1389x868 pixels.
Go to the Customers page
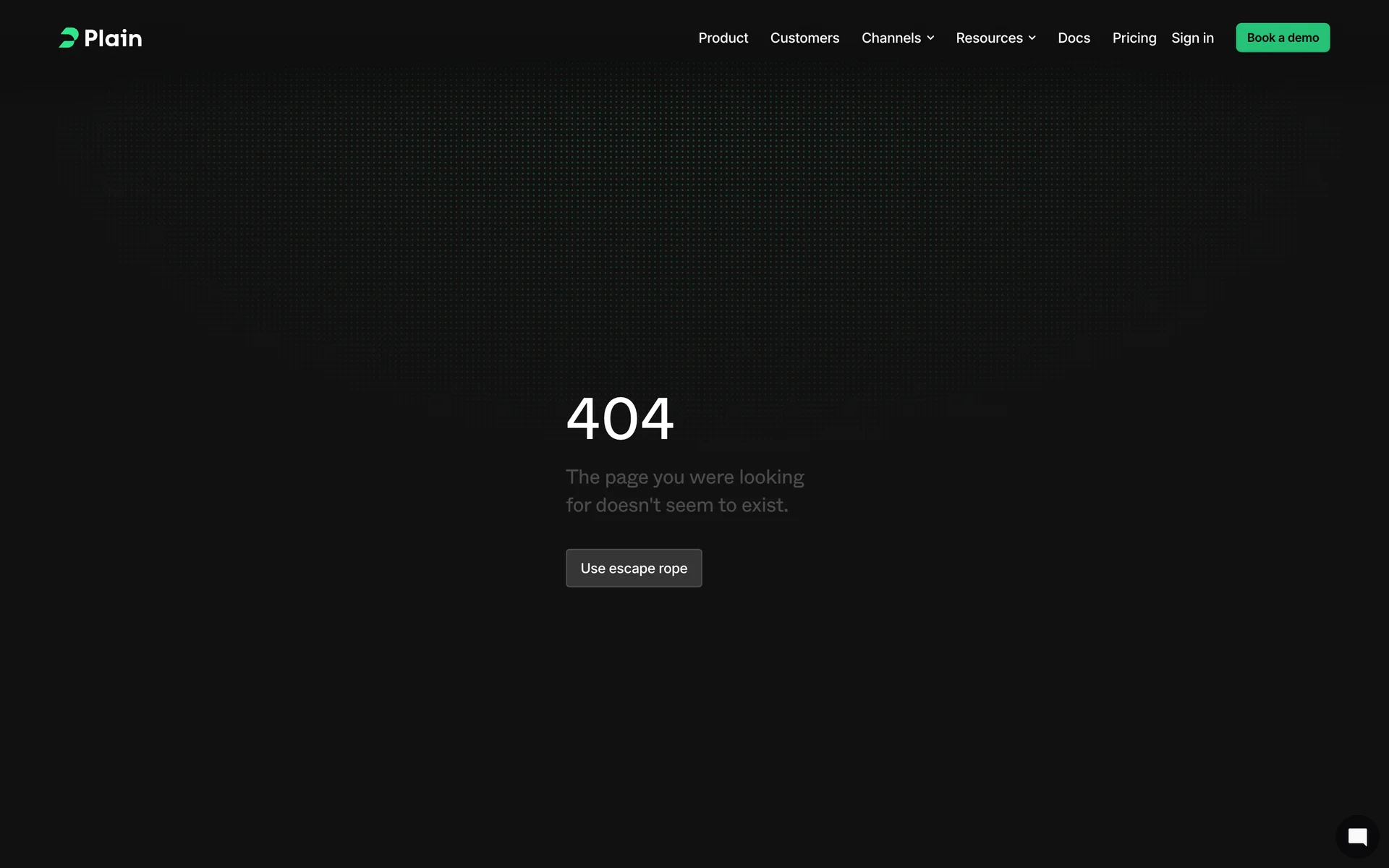[804, 38]
